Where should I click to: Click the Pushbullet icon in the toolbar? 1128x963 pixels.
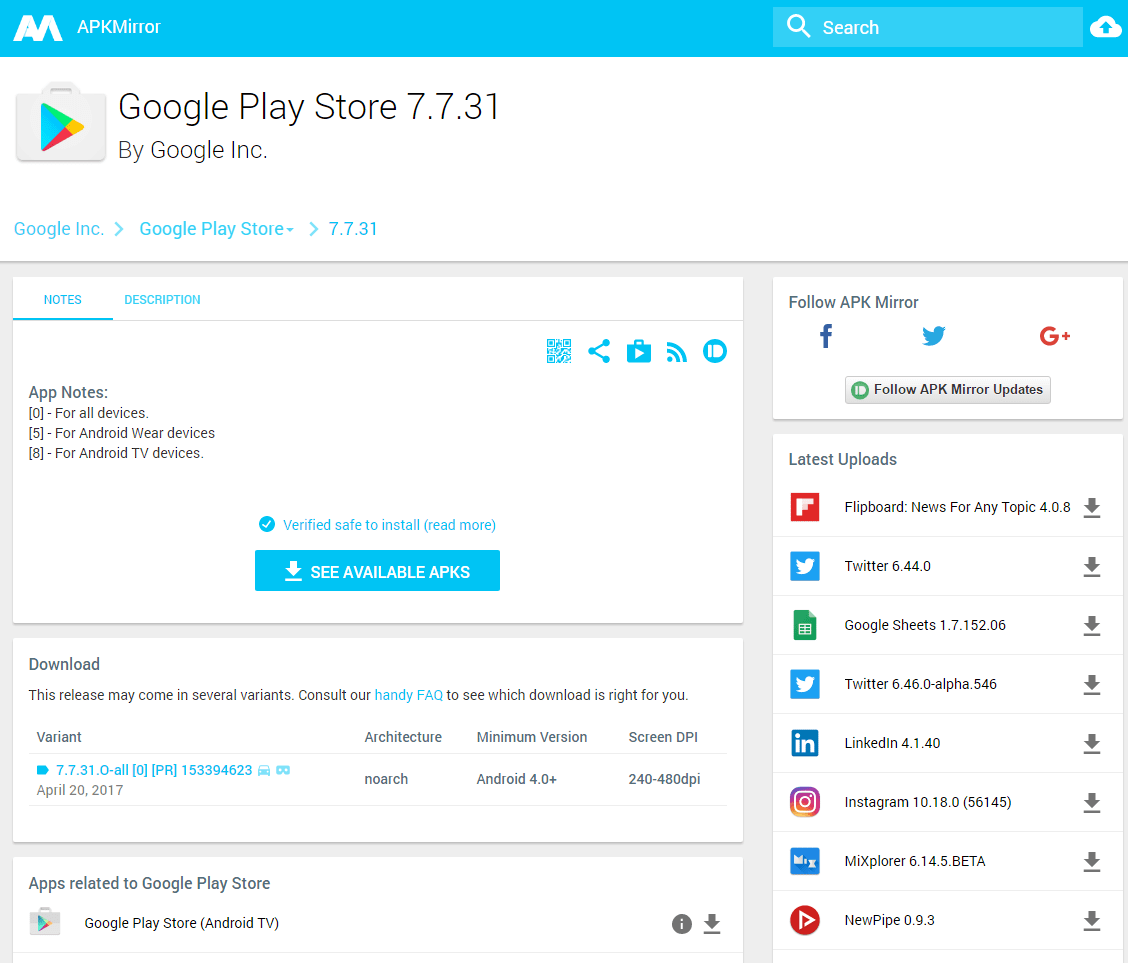[x=714, y=351]
